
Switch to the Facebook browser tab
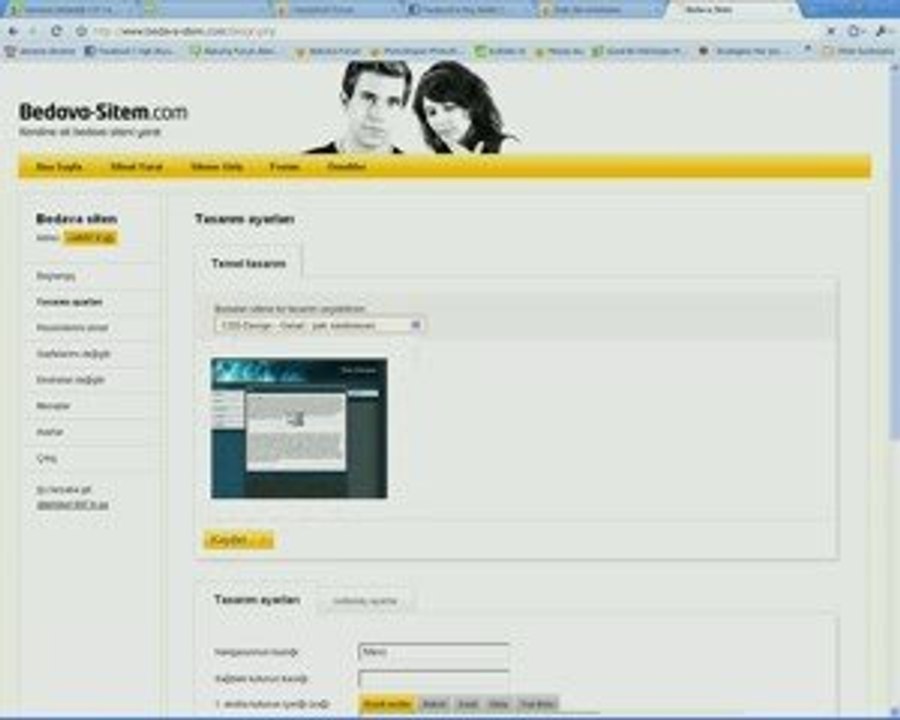click(468, 10)
